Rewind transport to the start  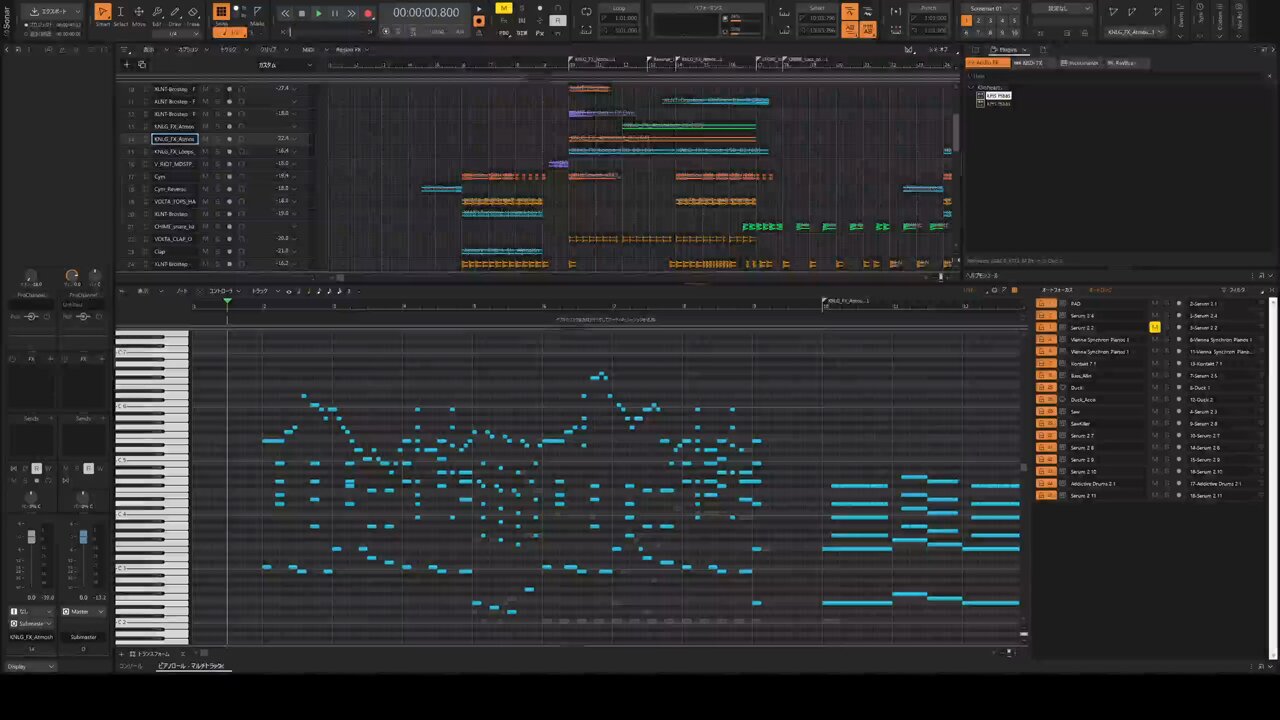pos(285,14)
